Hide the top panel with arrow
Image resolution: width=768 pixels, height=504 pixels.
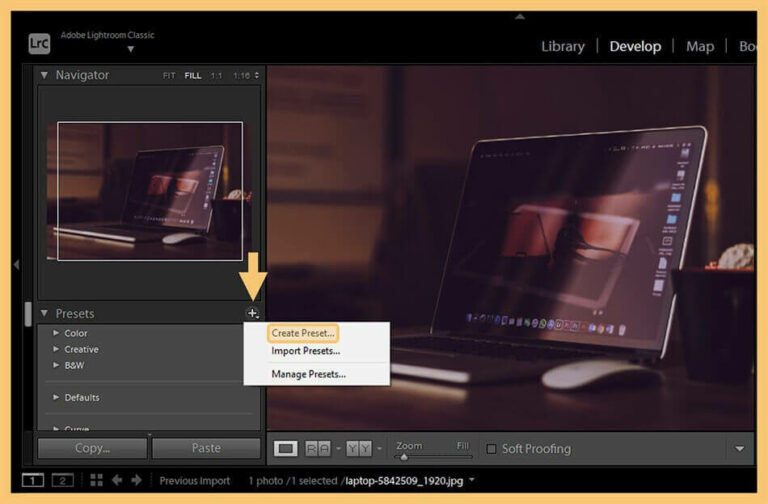pyautogui.click(x=520, y=17)
